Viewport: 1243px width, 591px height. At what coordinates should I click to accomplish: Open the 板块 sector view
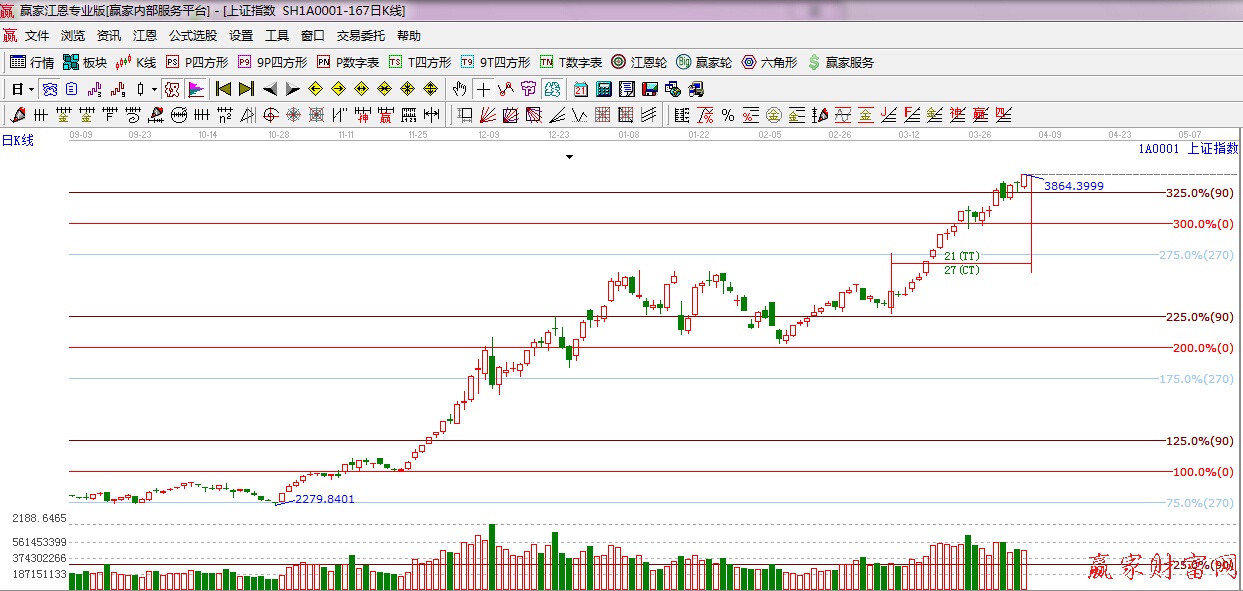(x=85, y=62)
